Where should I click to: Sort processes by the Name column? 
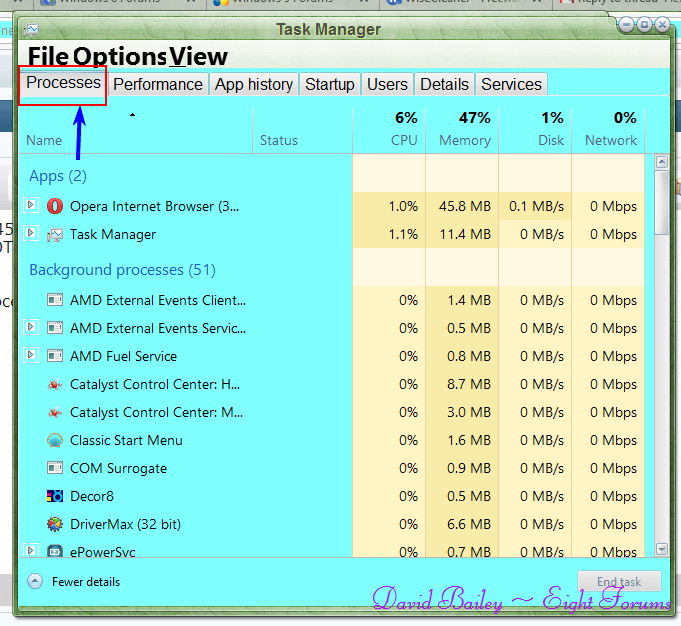pyautogui.click(x=136, y=130)
